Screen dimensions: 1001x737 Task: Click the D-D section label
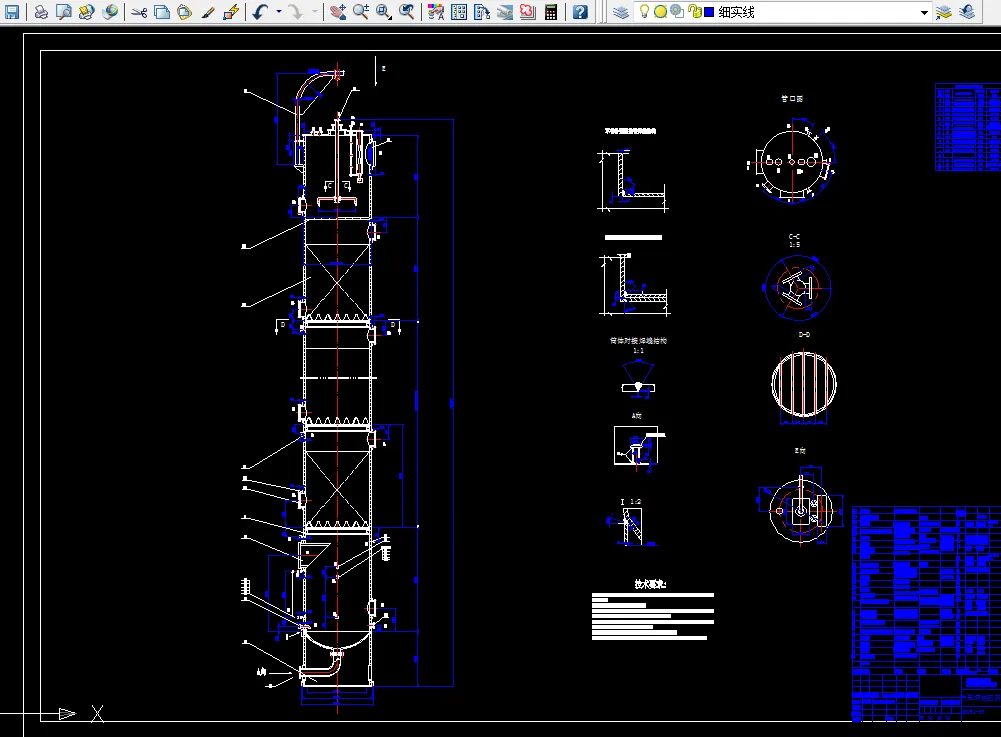pos(804,335)
